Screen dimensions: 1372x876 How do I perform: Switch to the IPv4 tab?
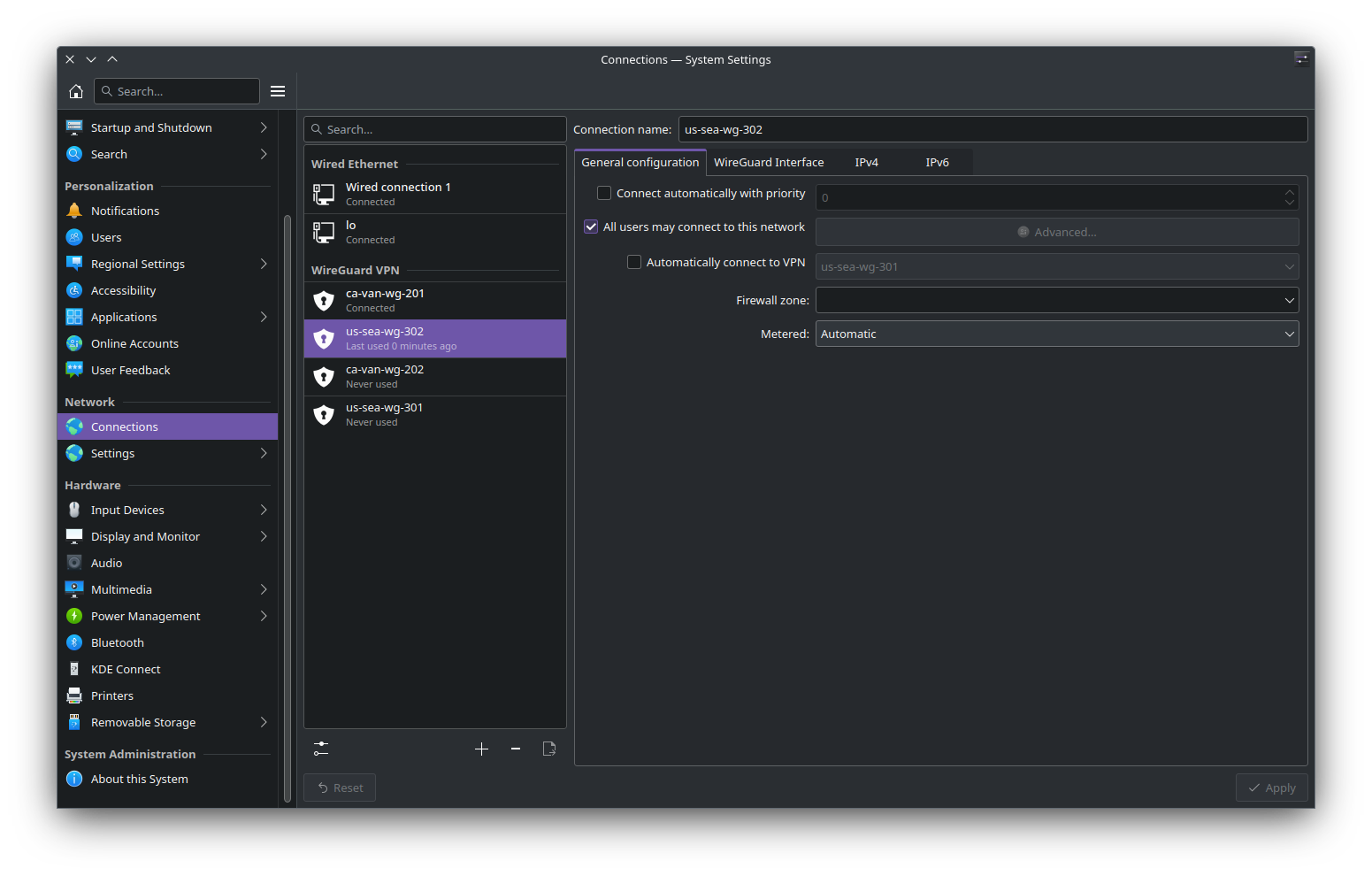click(x=867, y=162)
